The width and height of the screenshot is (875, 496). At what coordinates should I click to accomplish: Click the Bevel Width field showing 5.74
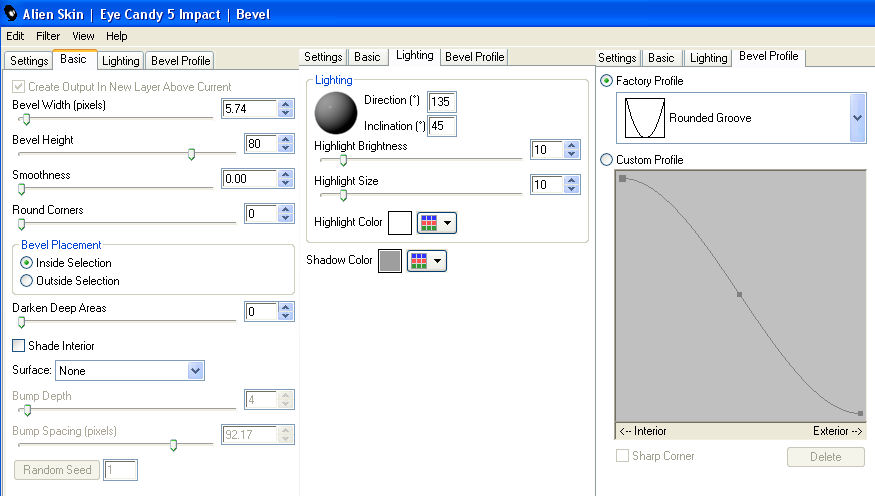pyautogui.click(x=249, y=108)
